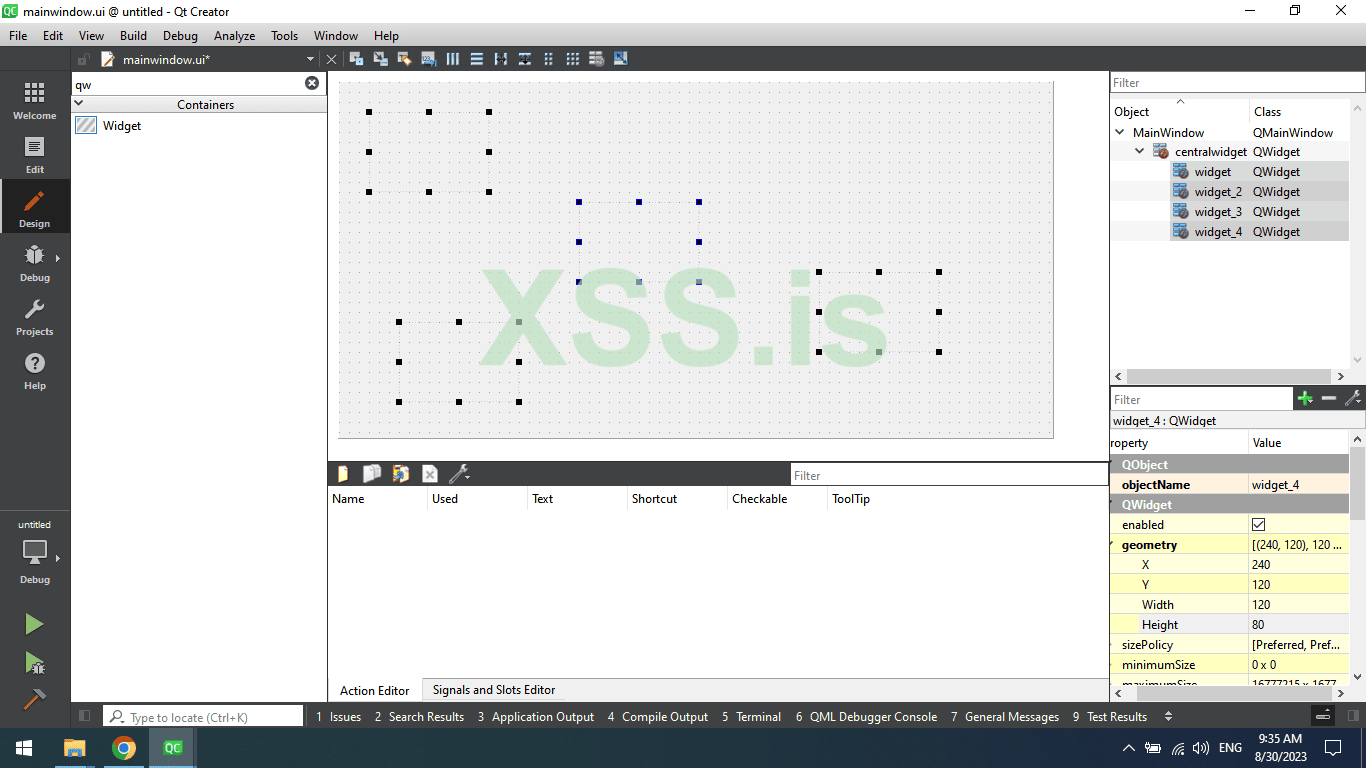Switch to Signals and Slots Editor tab

pos(492,690)
